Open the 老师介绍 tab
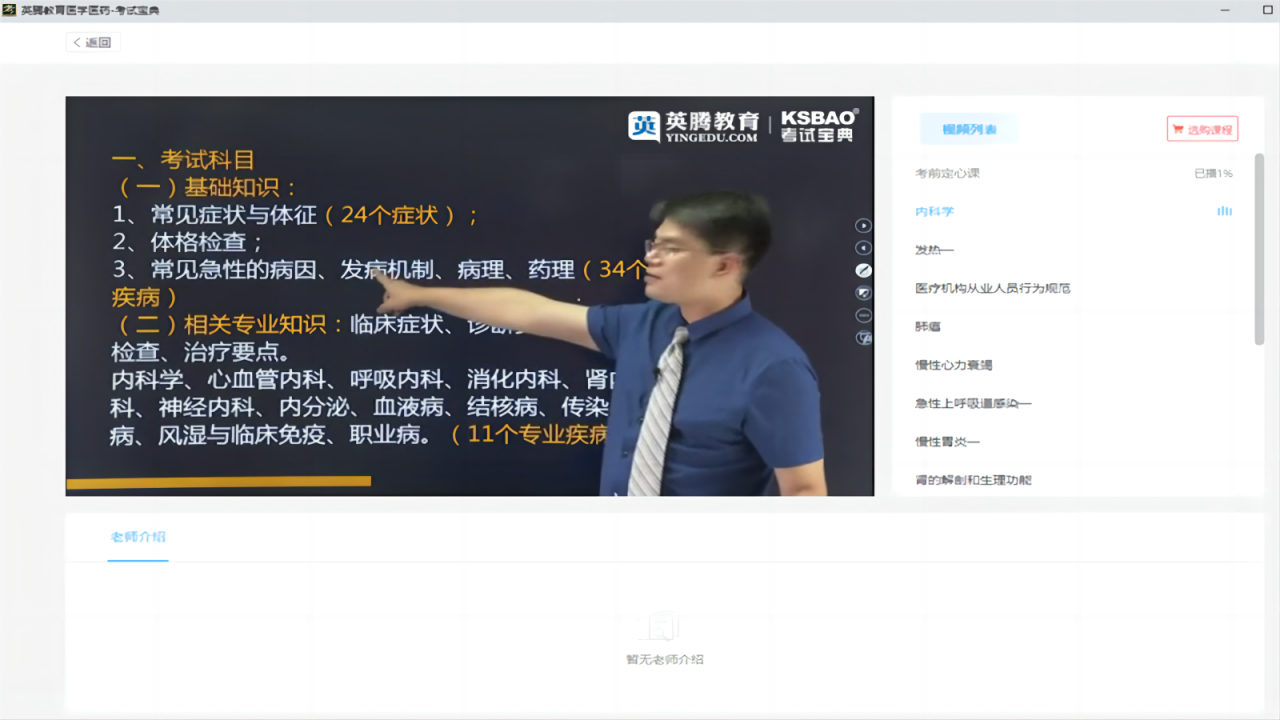Image resolution: width=1280 pixels, height=720 pixels. [138, 536]
